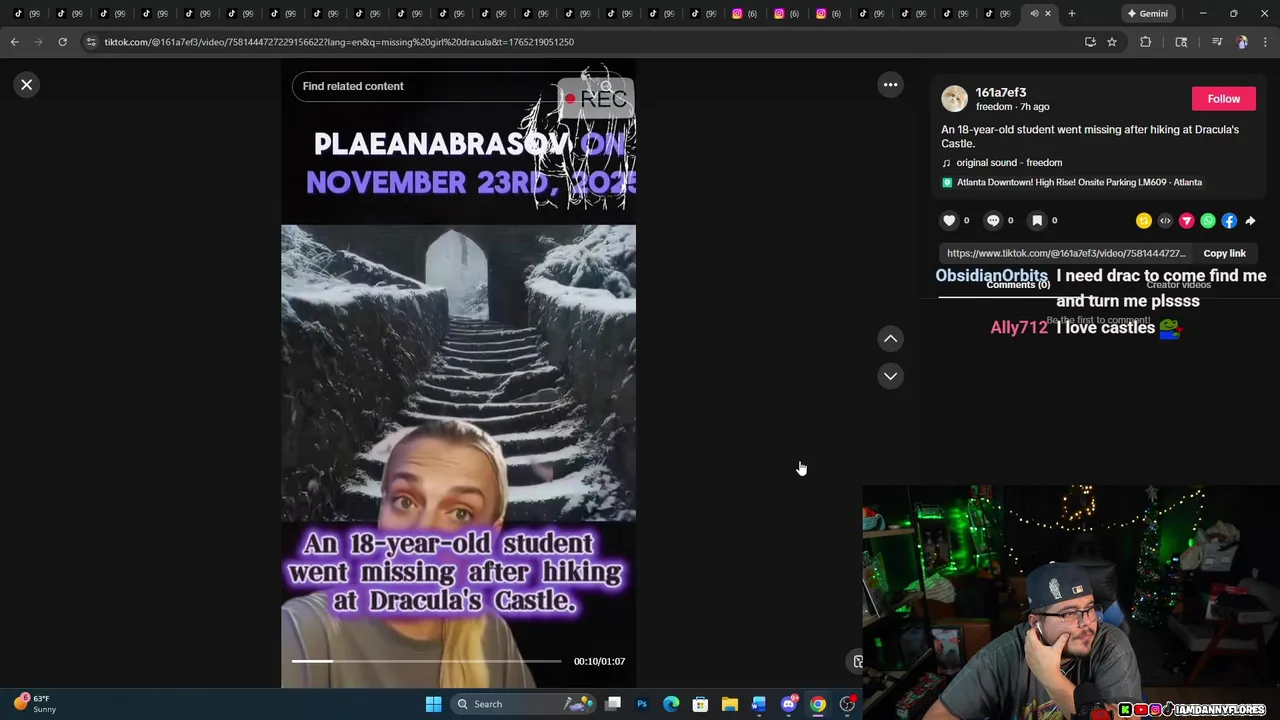1280x720 pixels.
Task: Open the Chrome profile avatar
Action: [x=1242, y=42]
